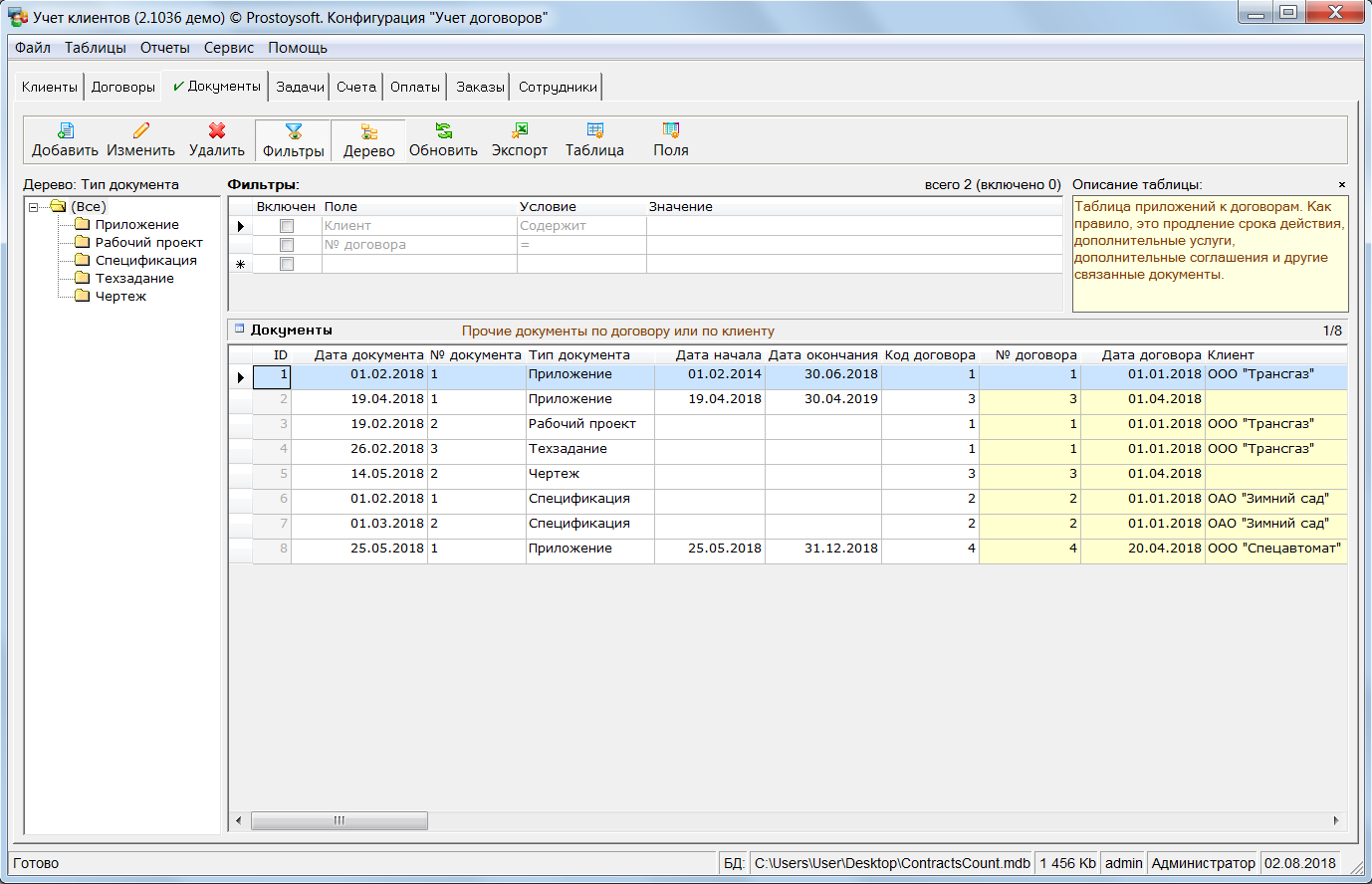Image resolution: width=1372 pixels, height=884 pixels.
Task: Enable the № договора filter checkbox
Action: click(287, 245)
